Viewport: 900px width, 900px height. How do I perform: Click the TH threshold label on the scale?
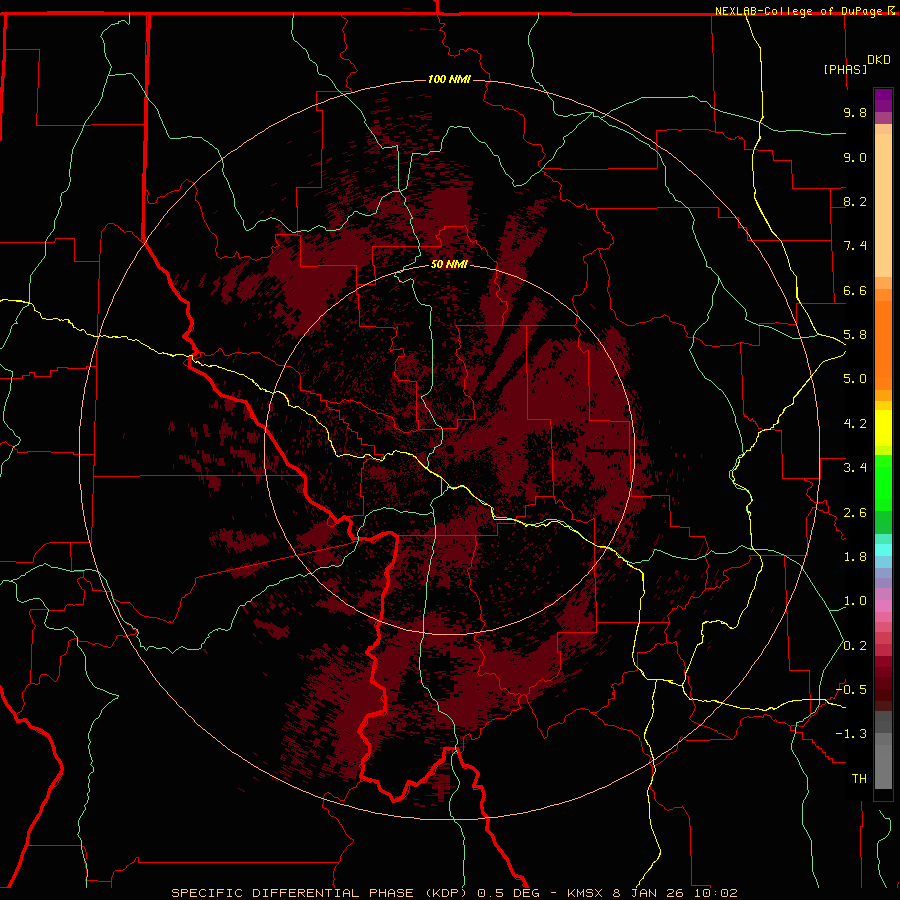(x=859, y=779)
